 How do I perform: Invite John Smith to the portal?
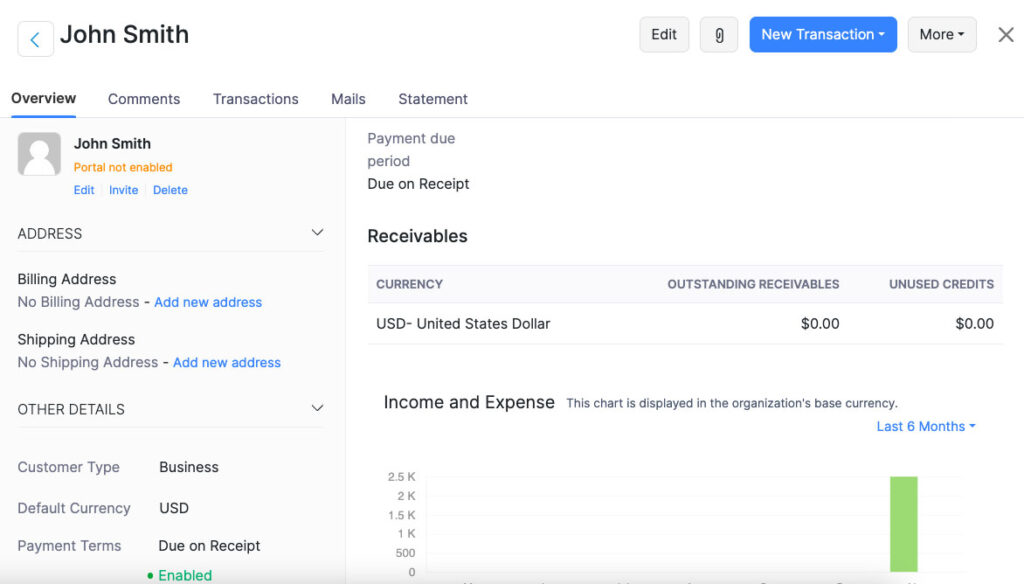tap(123, 189)
